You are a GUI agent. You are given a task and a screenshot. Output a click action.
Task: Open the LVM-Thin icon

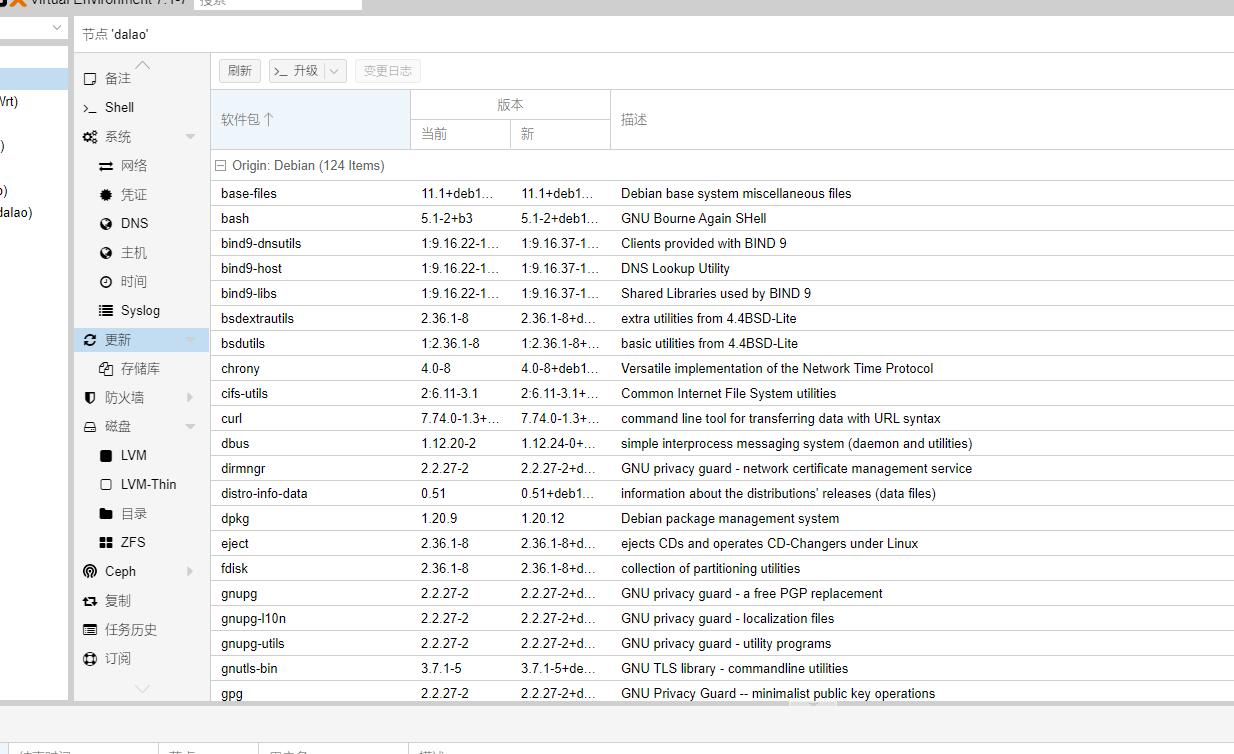pyautogui.click(x=106, y=484)
